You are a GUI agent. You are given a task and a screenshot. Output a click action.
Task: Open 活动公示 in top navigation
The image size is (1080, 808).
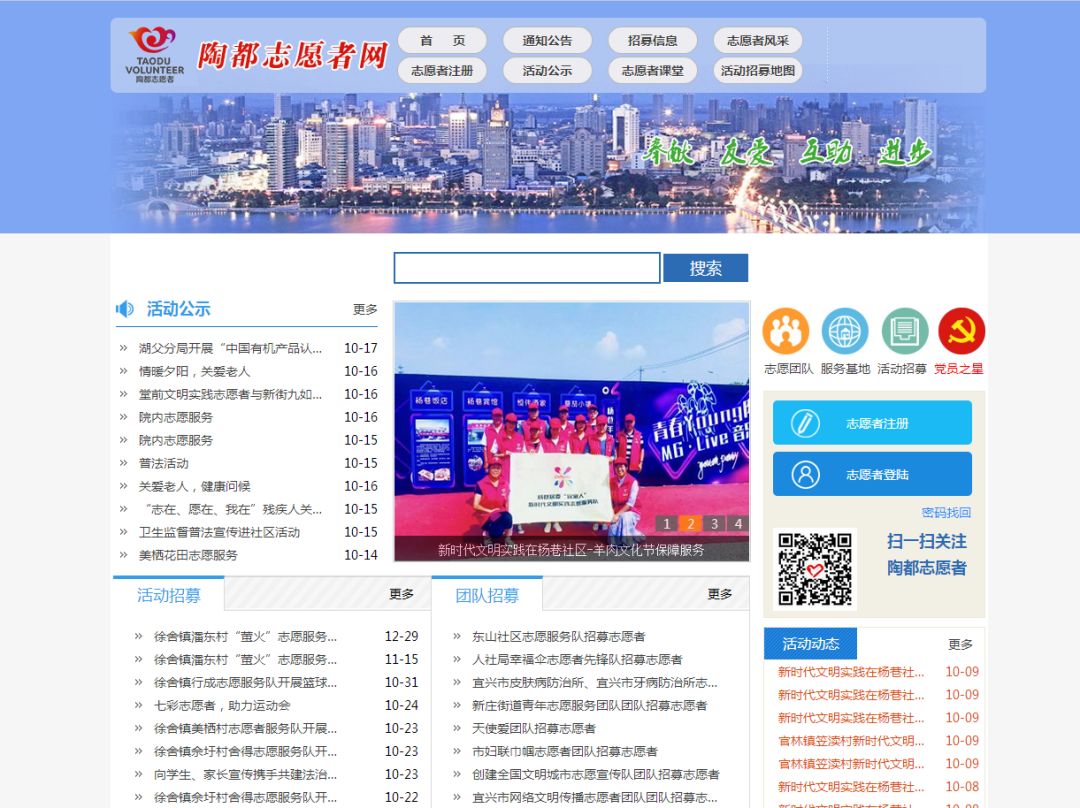pos(548,70)
